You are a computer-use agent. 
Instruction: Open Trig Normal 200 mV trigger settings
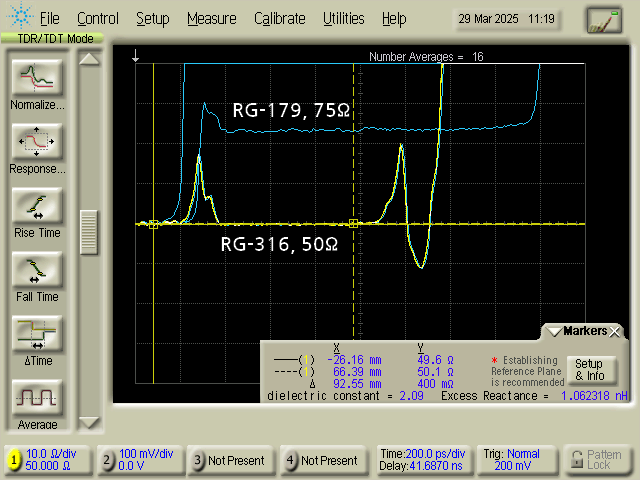coord(517,460)
